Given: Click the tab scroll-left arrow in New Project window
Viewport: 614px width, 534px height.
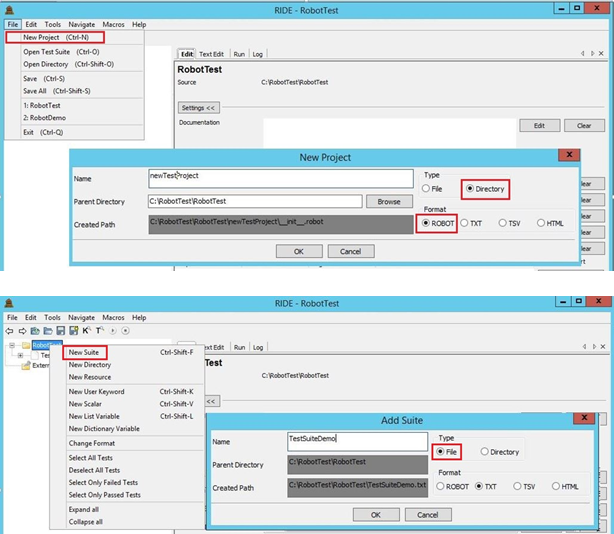Looking at the screenshot, I should [x=583, y=53].
